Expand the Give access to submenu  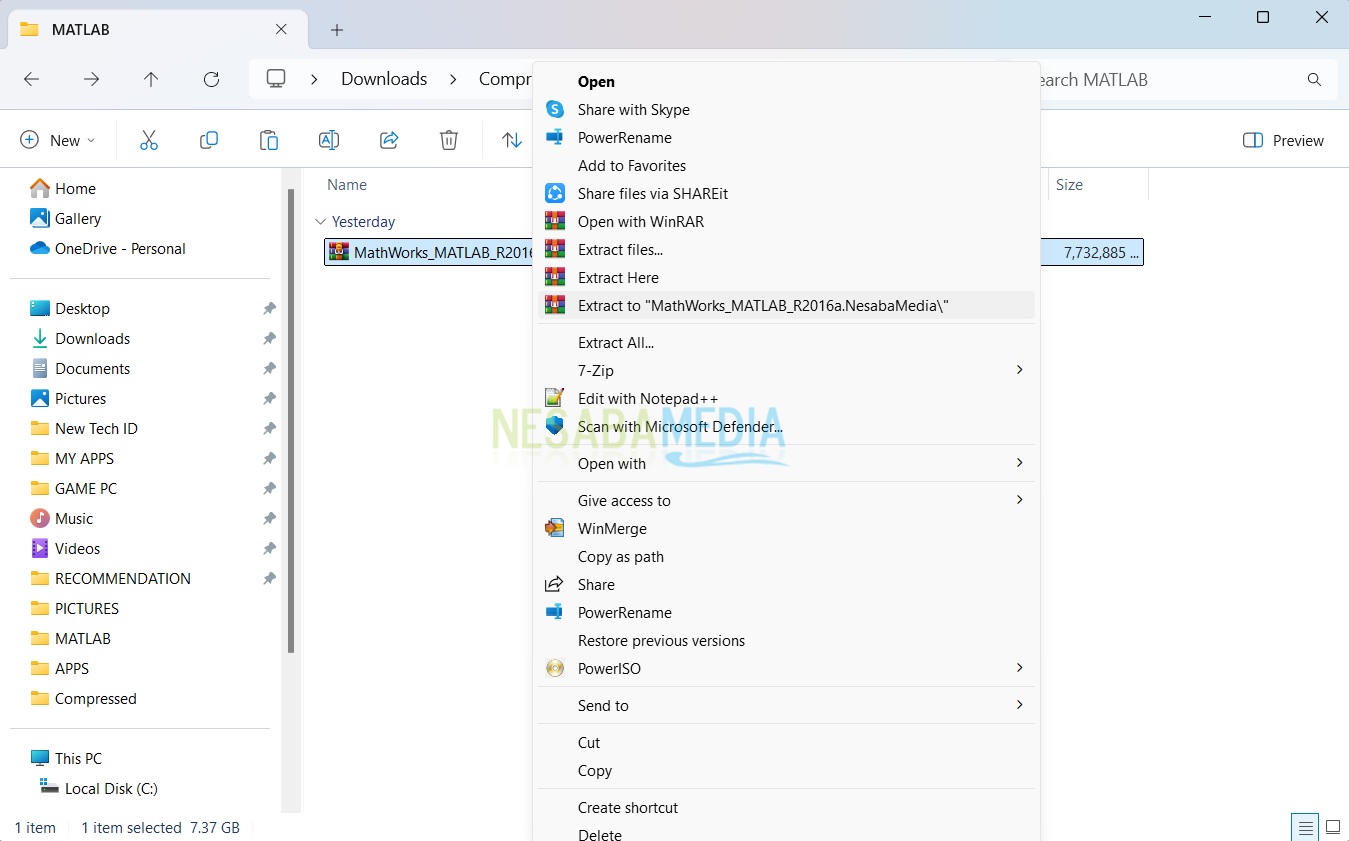coord(1020,500)
